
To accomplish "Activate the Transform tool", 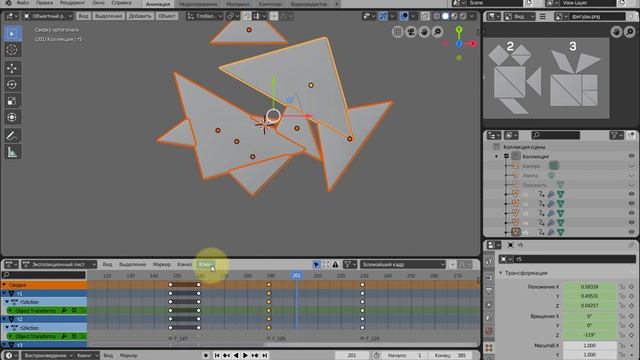I will (12, 117).
